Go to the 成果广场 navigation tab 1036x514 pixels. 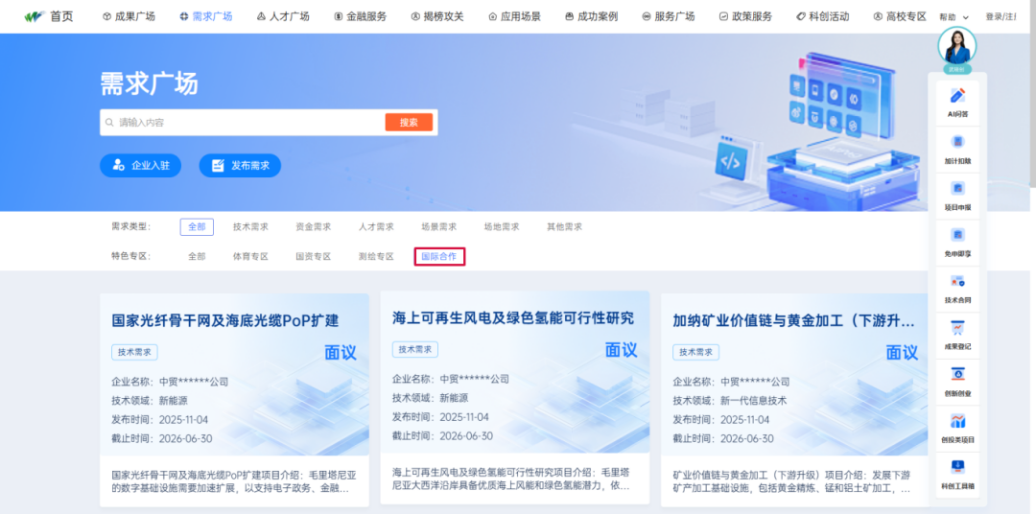[129, 16]
